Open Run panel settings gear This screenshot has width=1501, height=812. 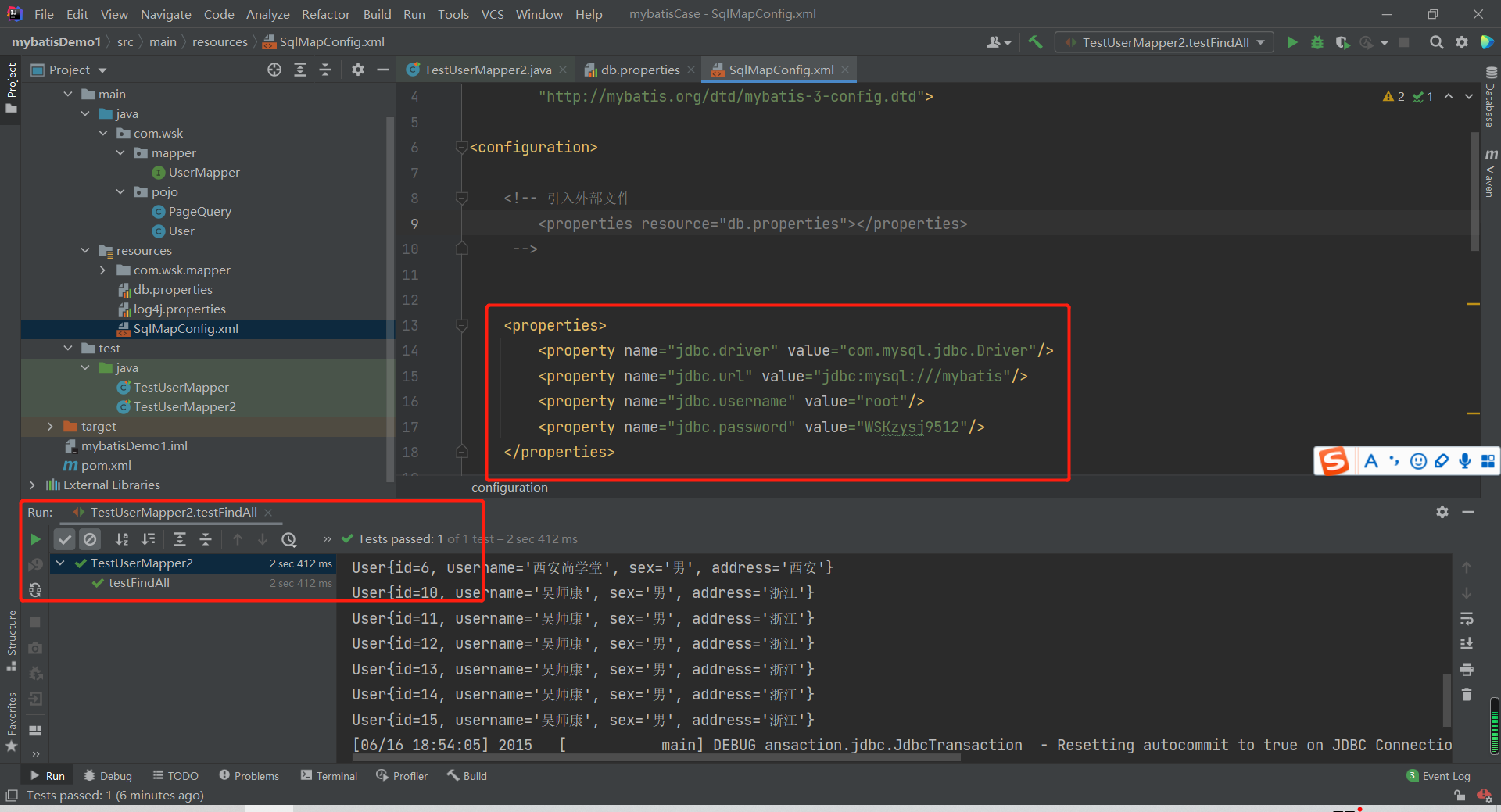[1442, 512]
